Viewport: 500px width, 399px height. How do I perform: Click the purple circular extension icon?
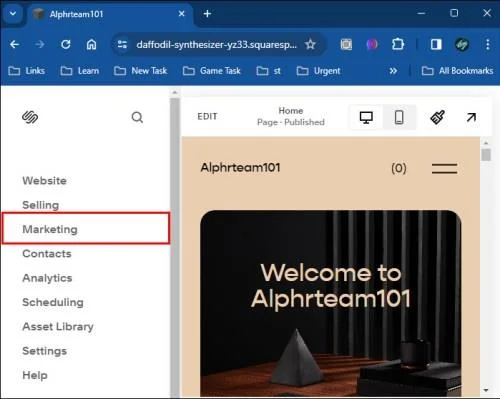372,44
